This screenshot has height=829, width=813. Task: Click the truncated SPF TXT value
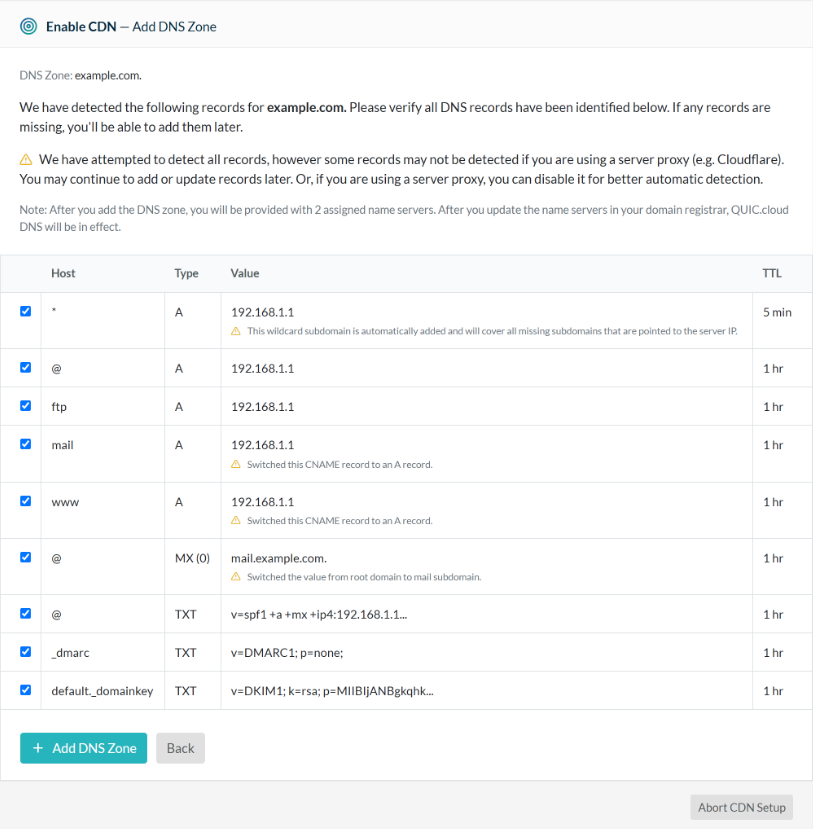pyautogui.click(x=319, y=614)
